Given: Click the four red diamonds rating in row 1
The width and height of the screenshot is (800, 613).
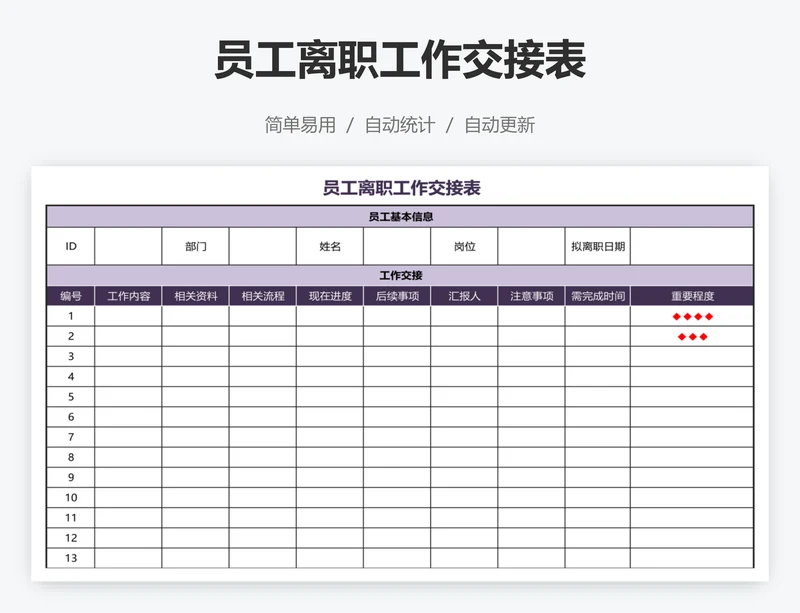Looking at the screenshot, I should tap(692, 316).
